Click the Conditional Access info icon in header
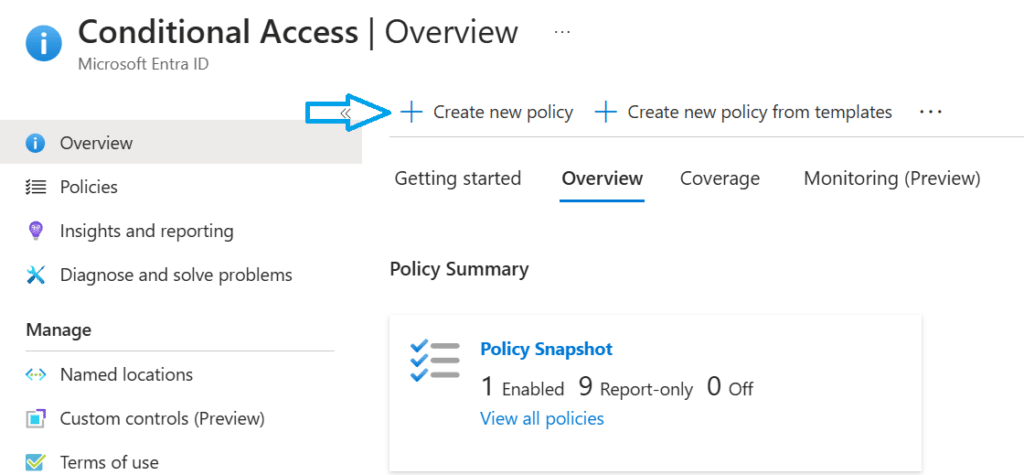Viewport: 1024px width, 475px height. [x=43, y=43]
